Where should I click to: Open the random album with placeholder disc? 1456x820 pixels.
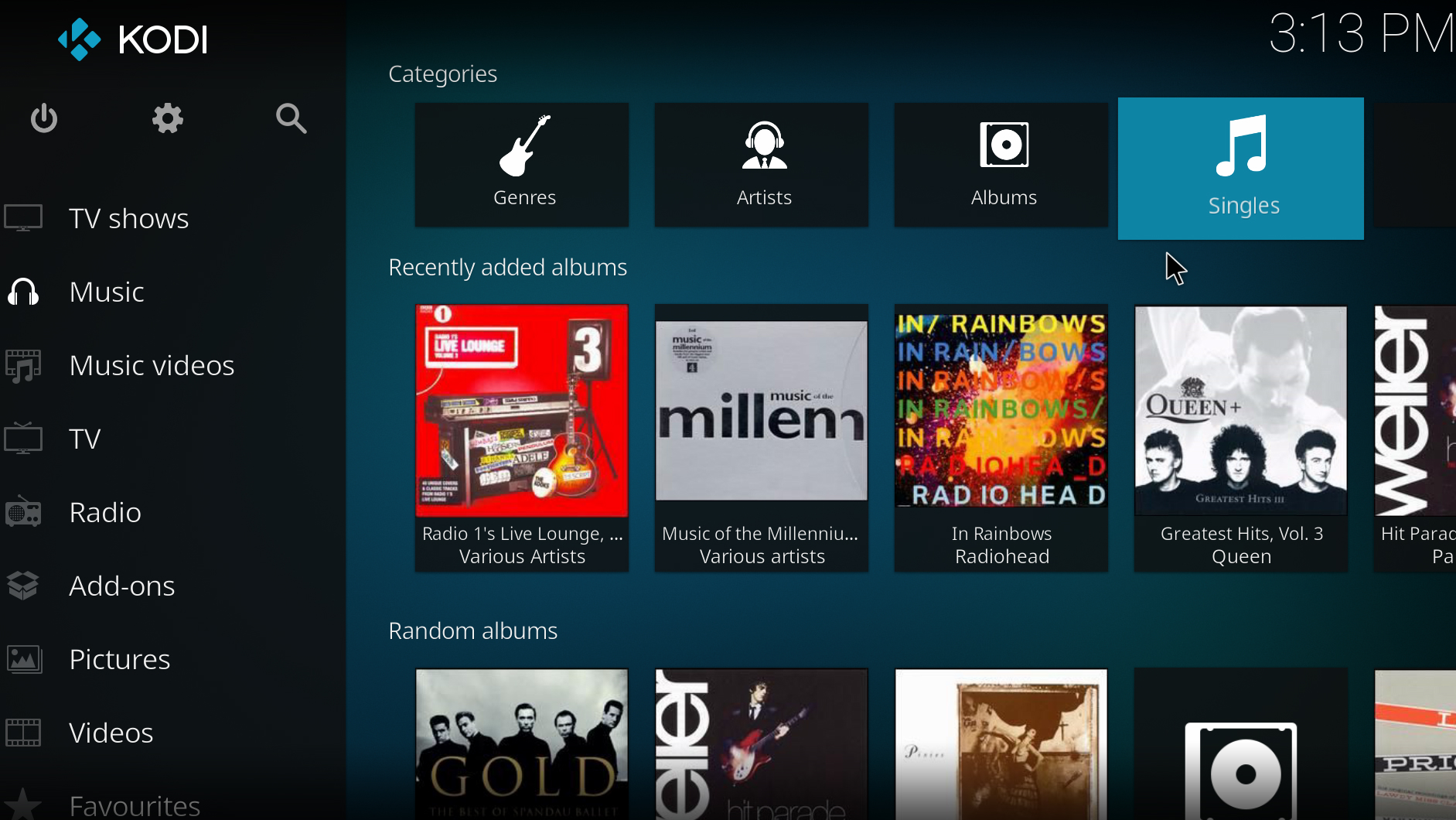1241,744
